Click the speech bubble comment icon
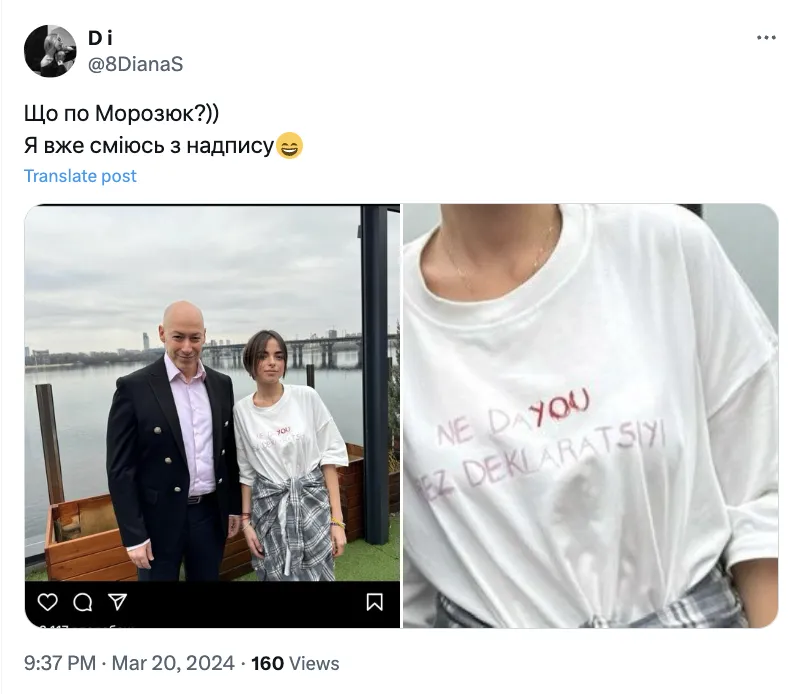 tap(83, 601)
